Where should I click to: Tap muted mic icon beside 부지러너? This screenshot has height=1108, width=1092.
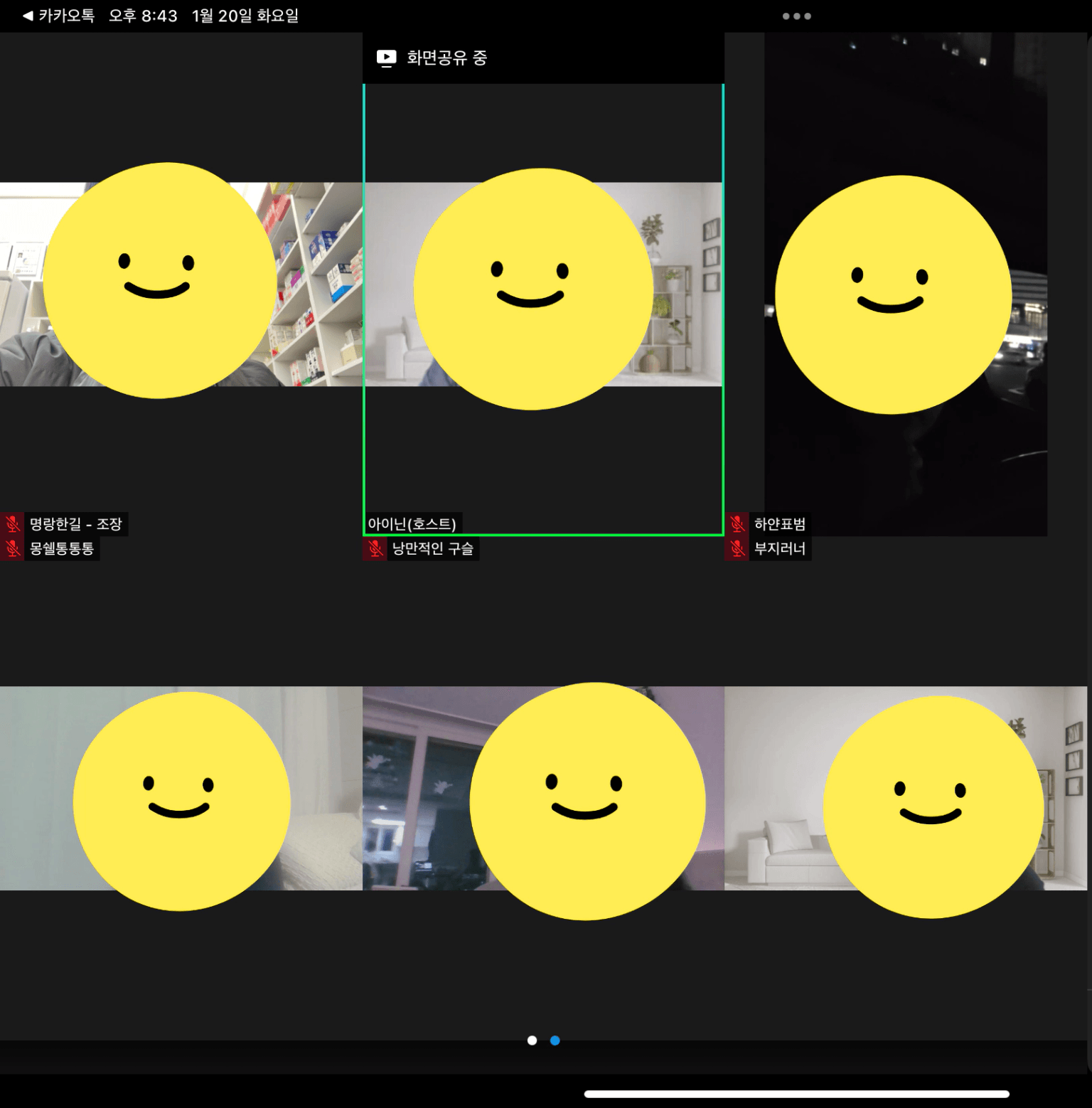(x=737, y=548)
